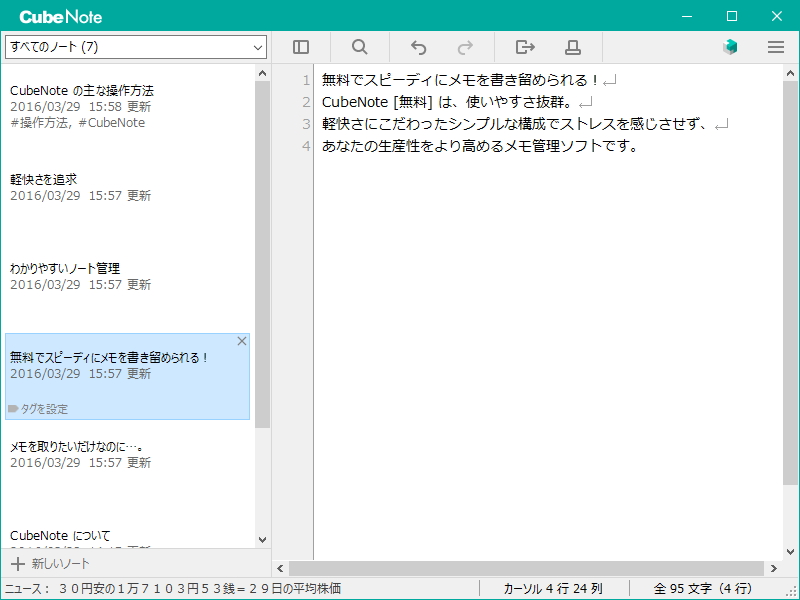
Task: Click character count 全 95 文字 (4 行)
Action: point(703,589)
